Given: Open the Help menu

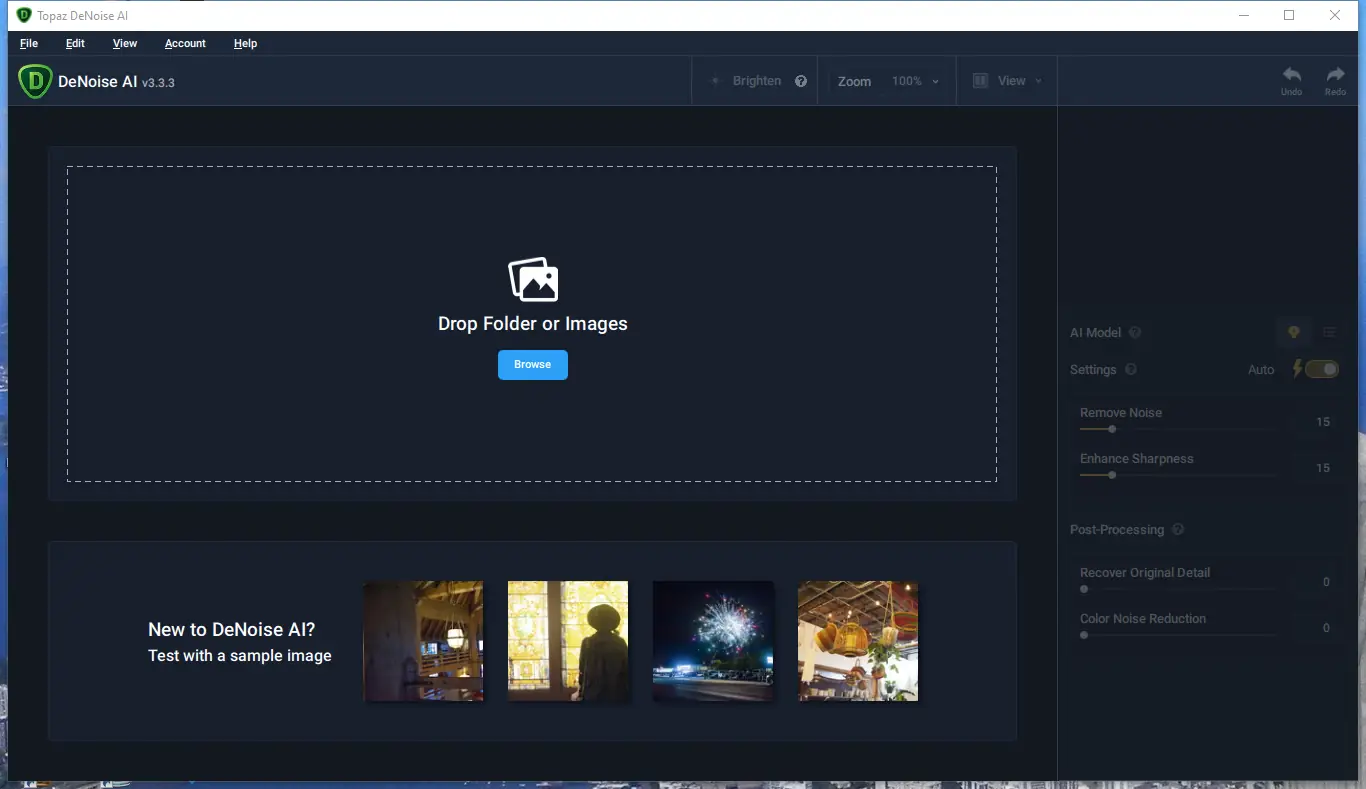Looking at the screenshot, I should pyautogui.click(x=245, y=43).
